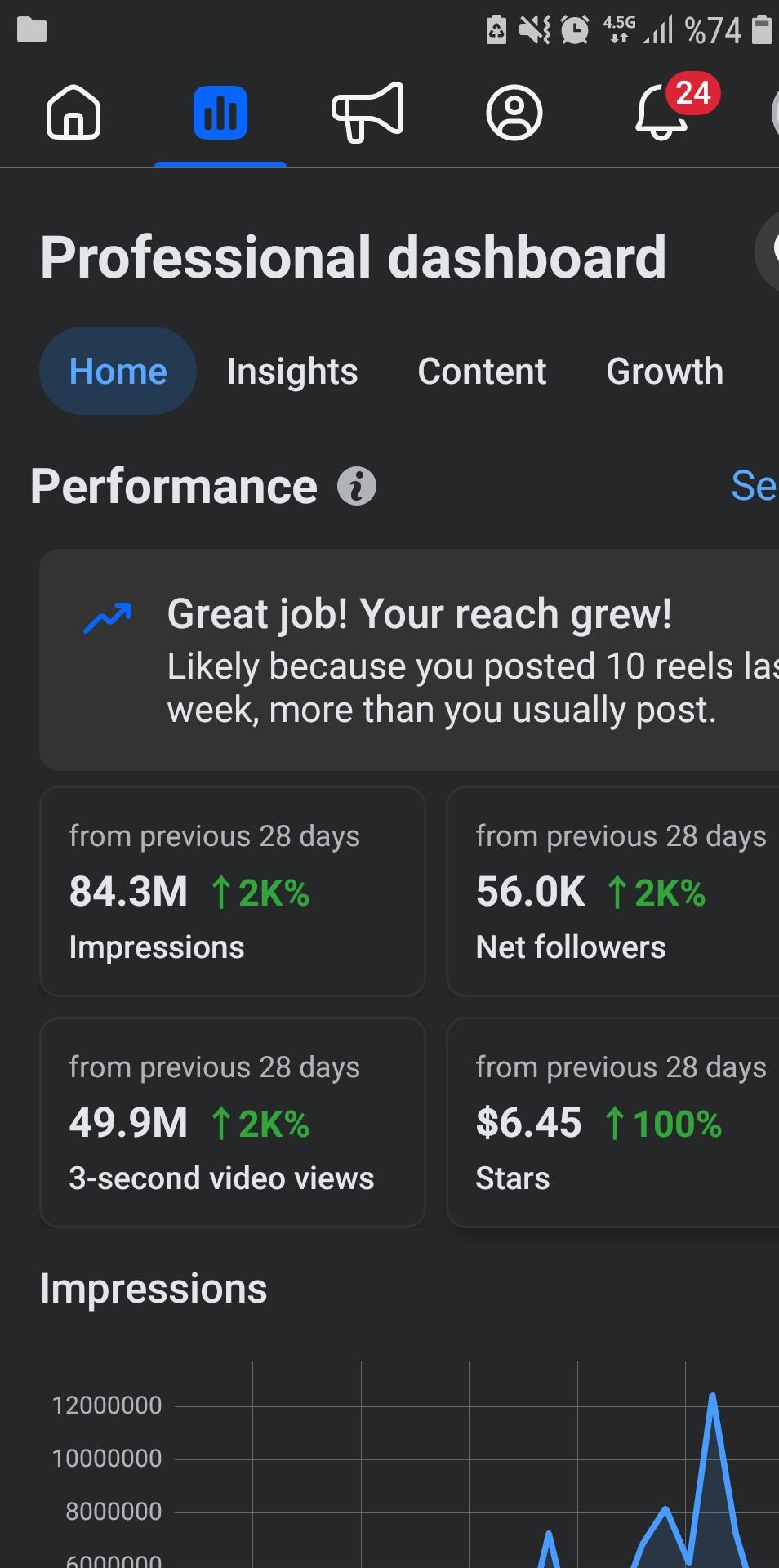Open the 56.0K Net followers card
The width and height of the screenshot is (779, 1568).
613,891
